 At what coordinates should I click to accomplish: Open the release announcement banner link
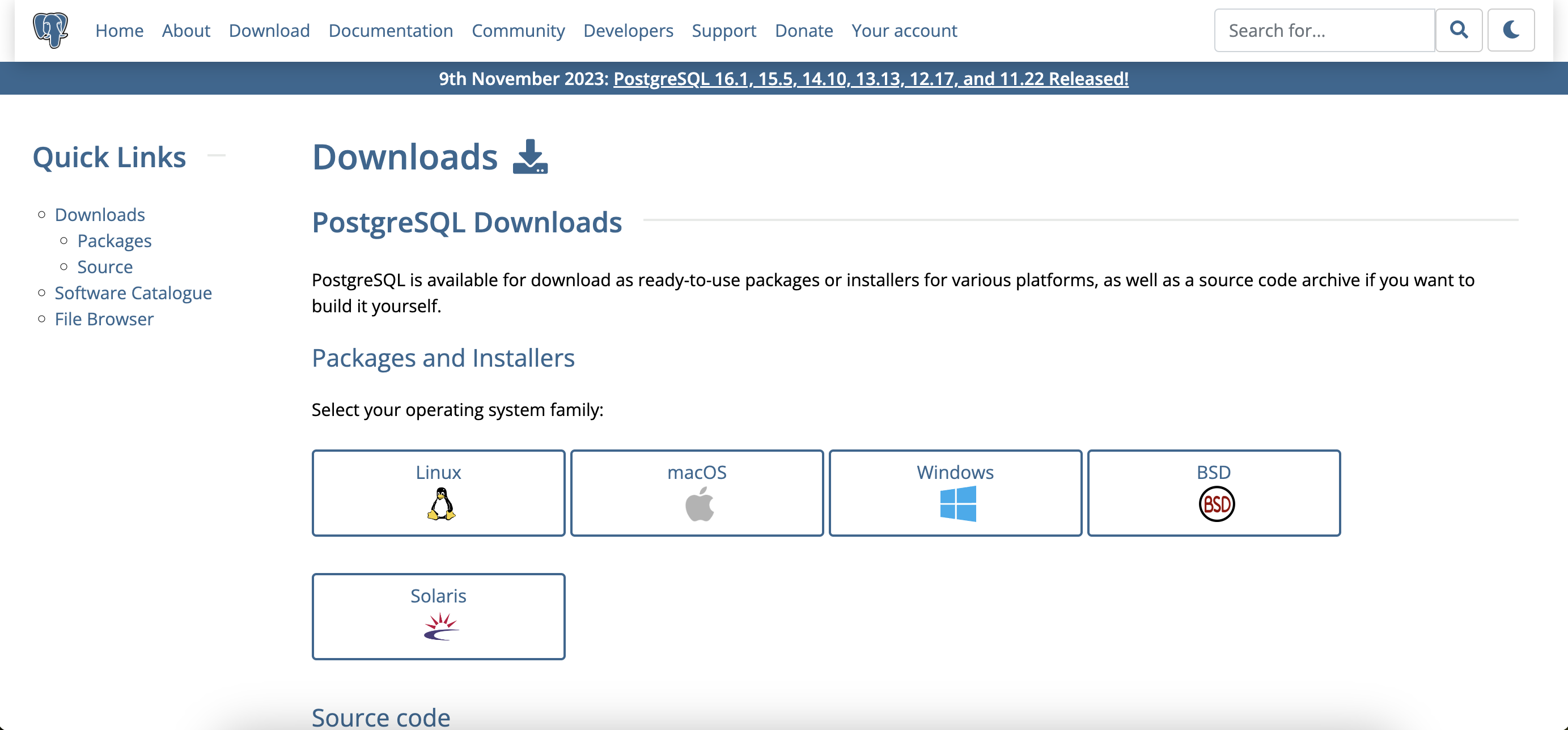[x=870, y=78]
